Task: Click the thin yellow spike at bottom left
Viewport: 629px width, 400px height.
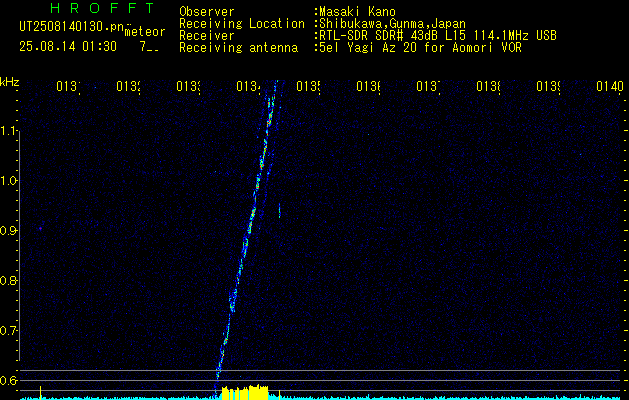Action: coord(40,392)
